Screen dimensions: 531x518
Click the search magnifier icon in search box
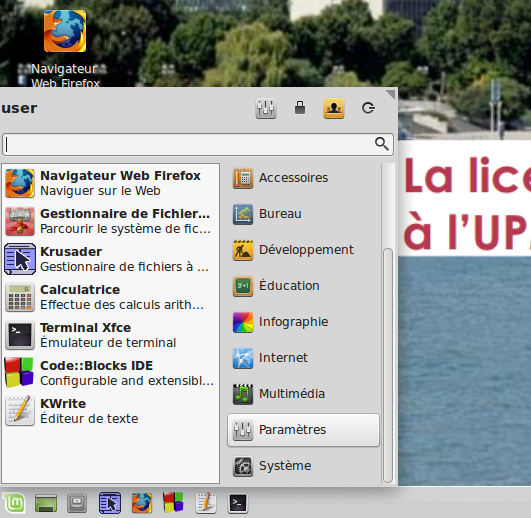pos(382,144)
